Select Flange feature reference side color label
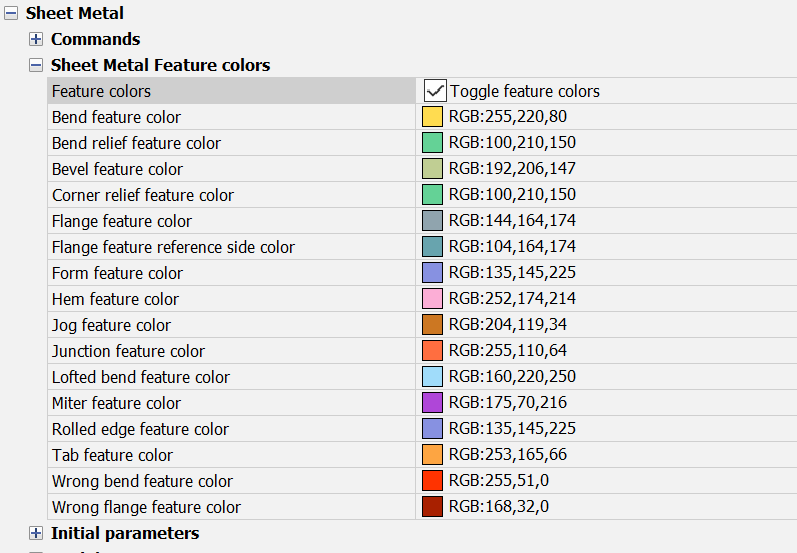 173,247
